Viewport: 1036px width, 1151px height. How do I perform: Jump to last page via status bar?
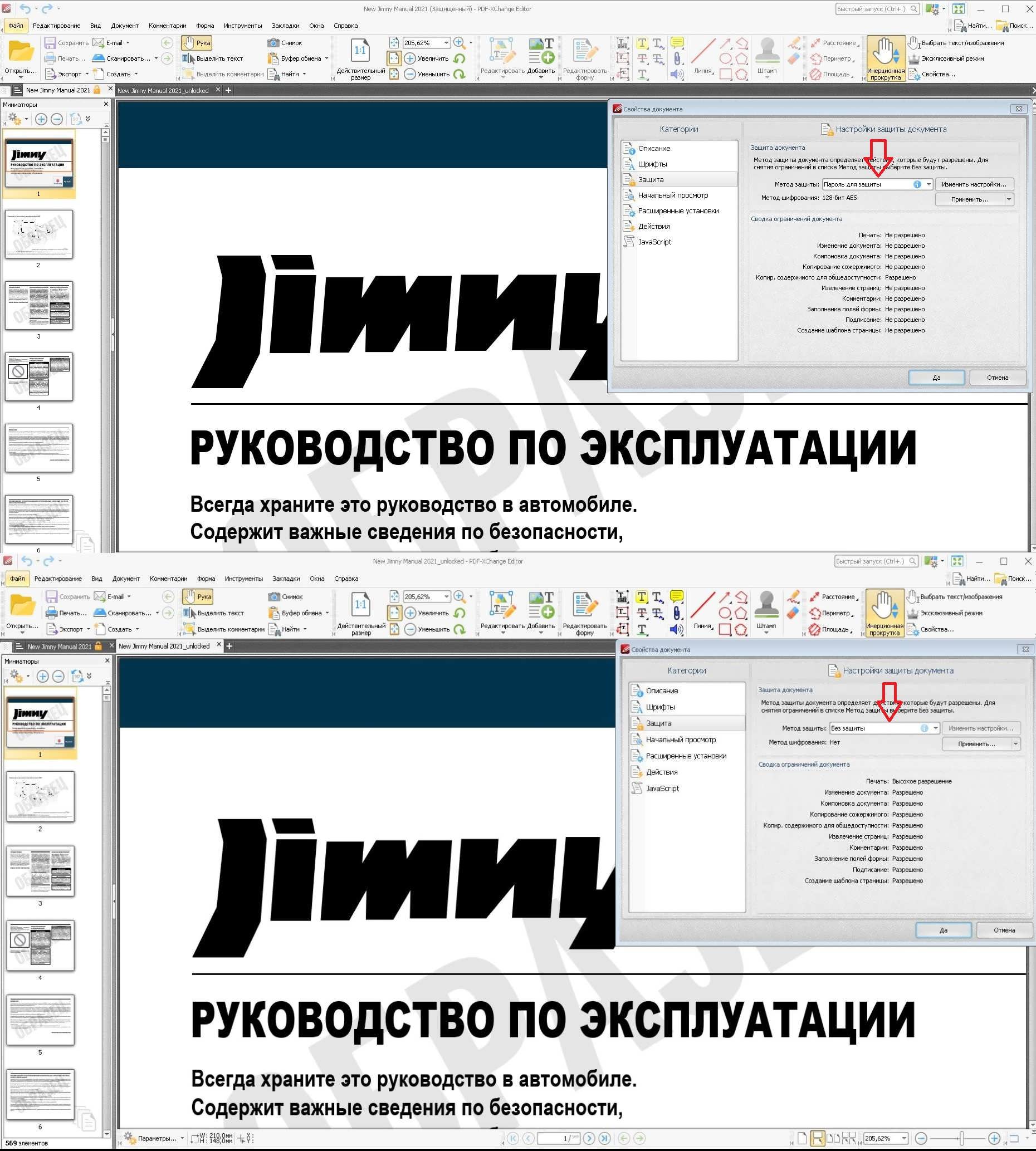click(604, 1138)
